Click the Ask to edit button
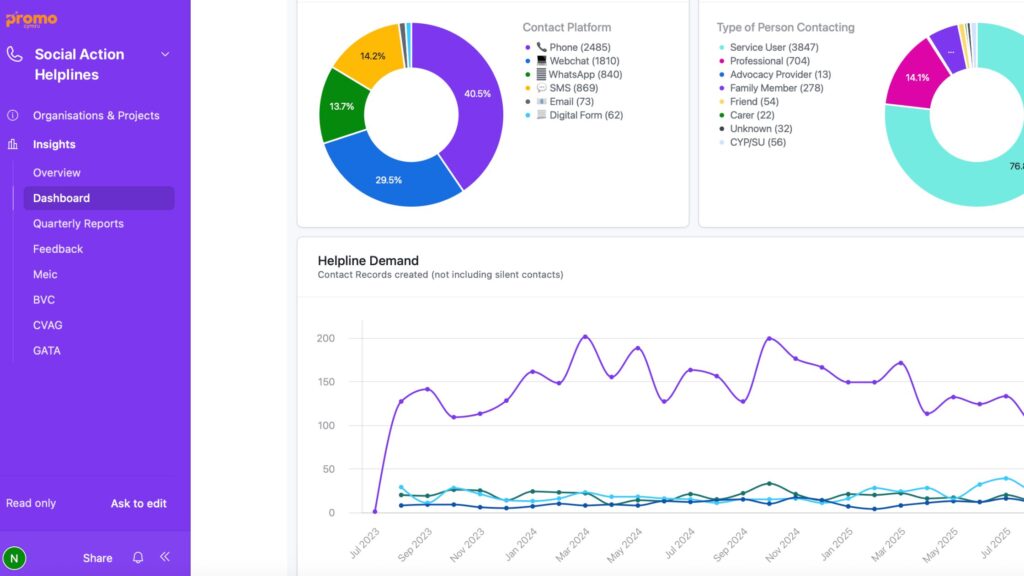This screenshot has height=576, width=1024. coord(138,503)
